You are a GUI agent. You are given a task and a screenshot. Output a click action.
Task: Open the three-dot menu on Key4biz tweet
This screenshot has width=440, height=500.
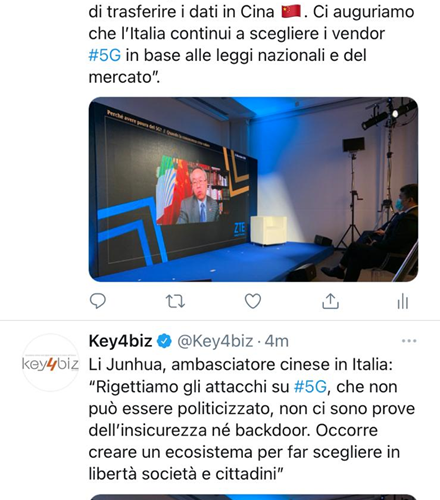pos(409,341)
